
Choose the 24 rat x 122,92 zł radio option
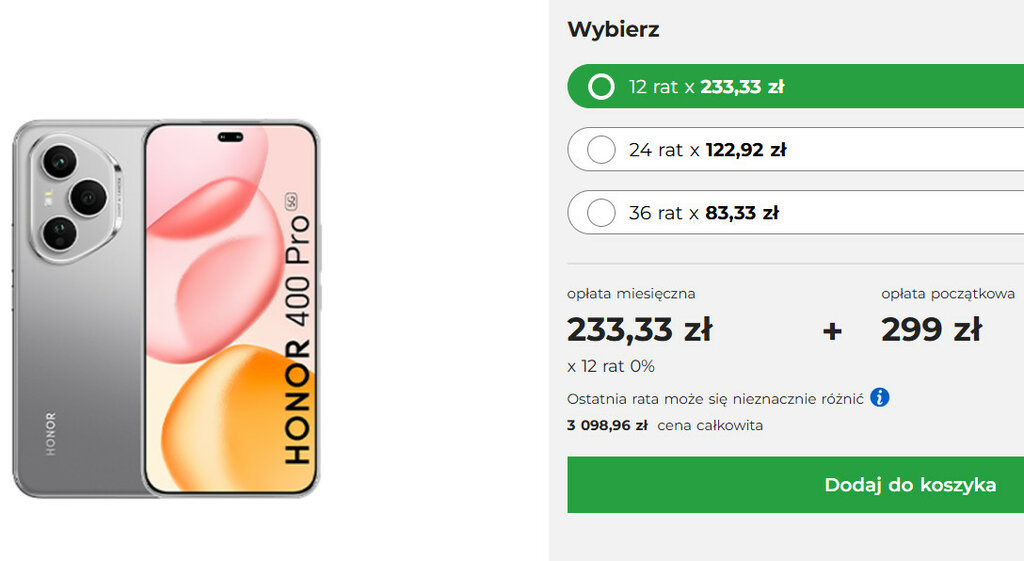click(601, 150)
